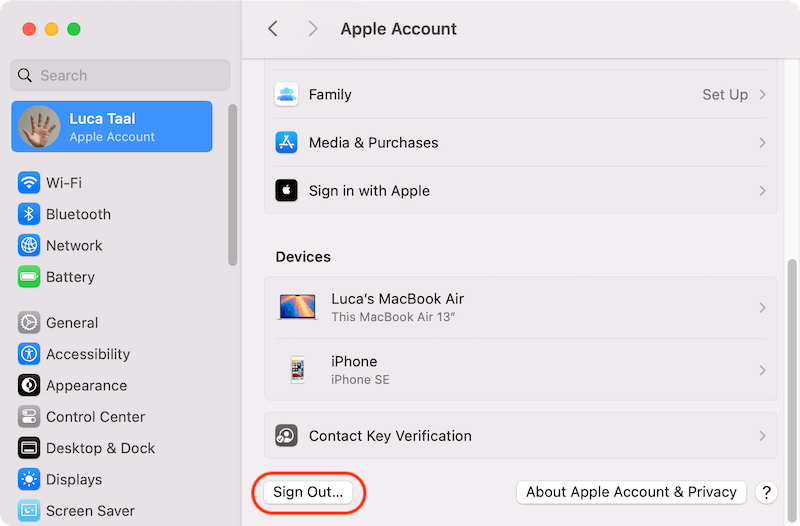
Task: Click the General gear icon
Action: pyautogui.click(x=29, y=322)
